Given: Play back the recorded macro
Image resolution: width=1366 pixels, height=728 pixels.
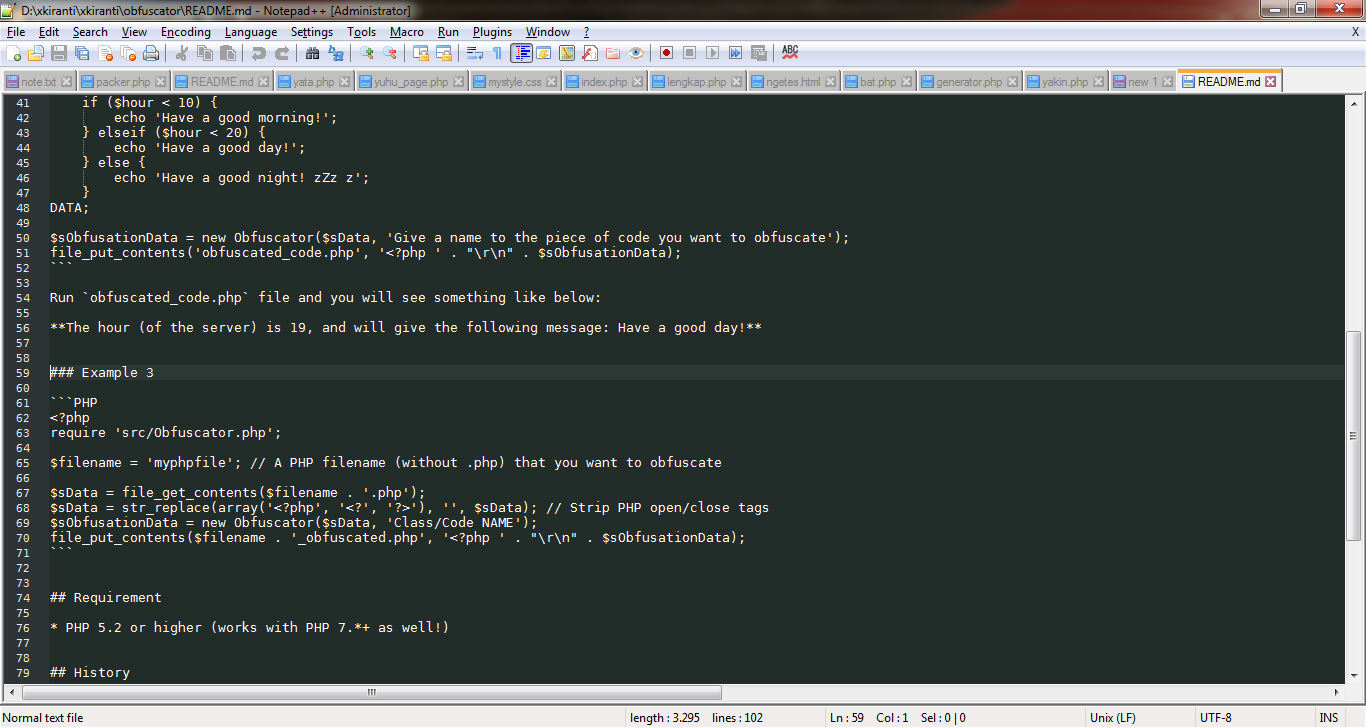Looking at the screenshot, I should point(712,53).
